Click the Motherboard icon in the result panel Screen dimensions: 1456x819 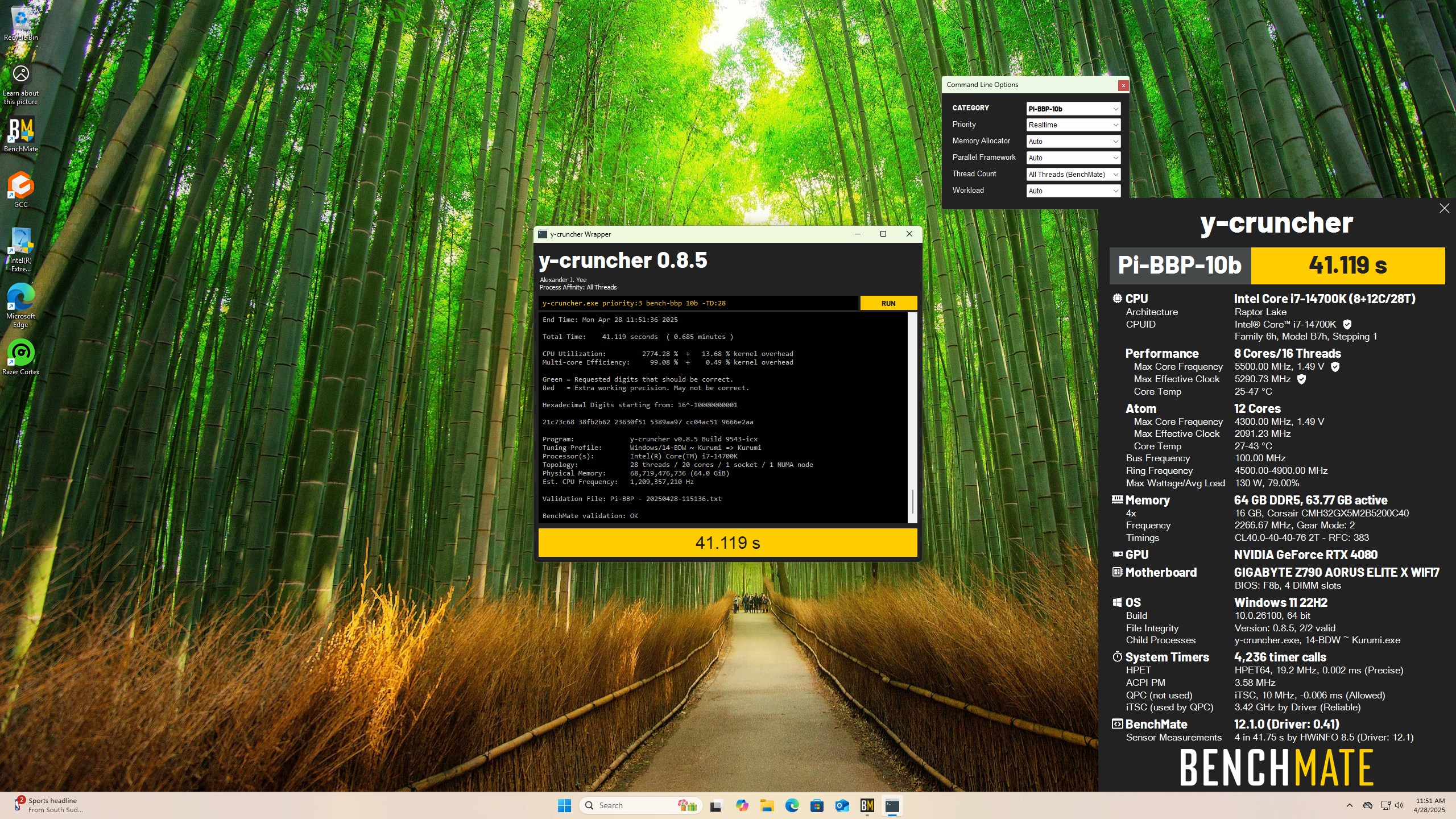pos(1117,572)
